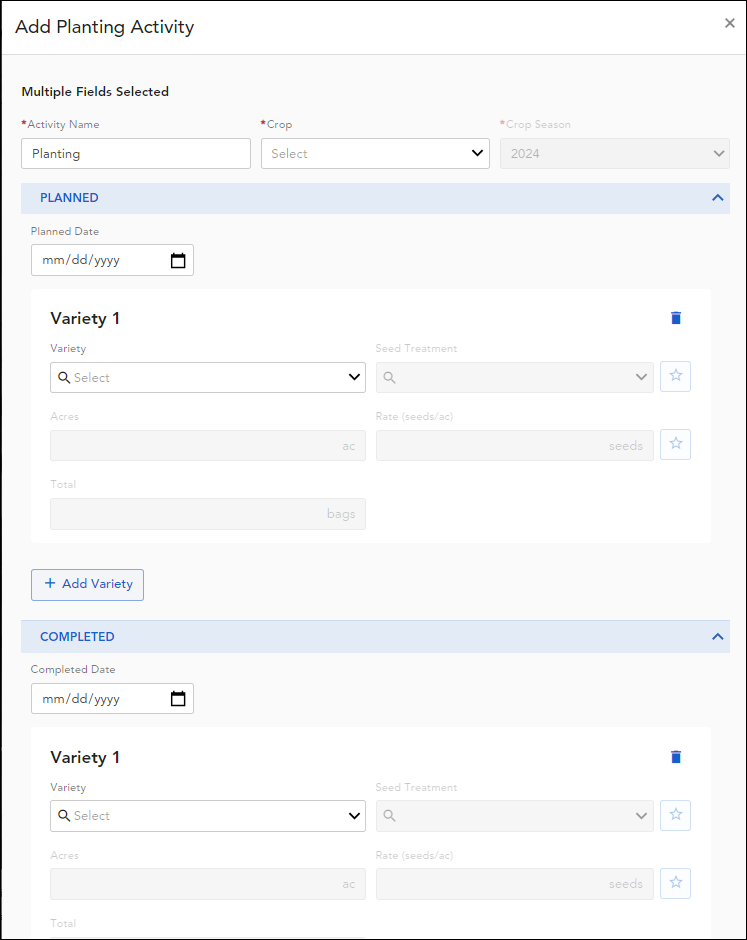
Task: Click the star icon beside Planned Seed Treatment
Action: (x=675, y=376)
